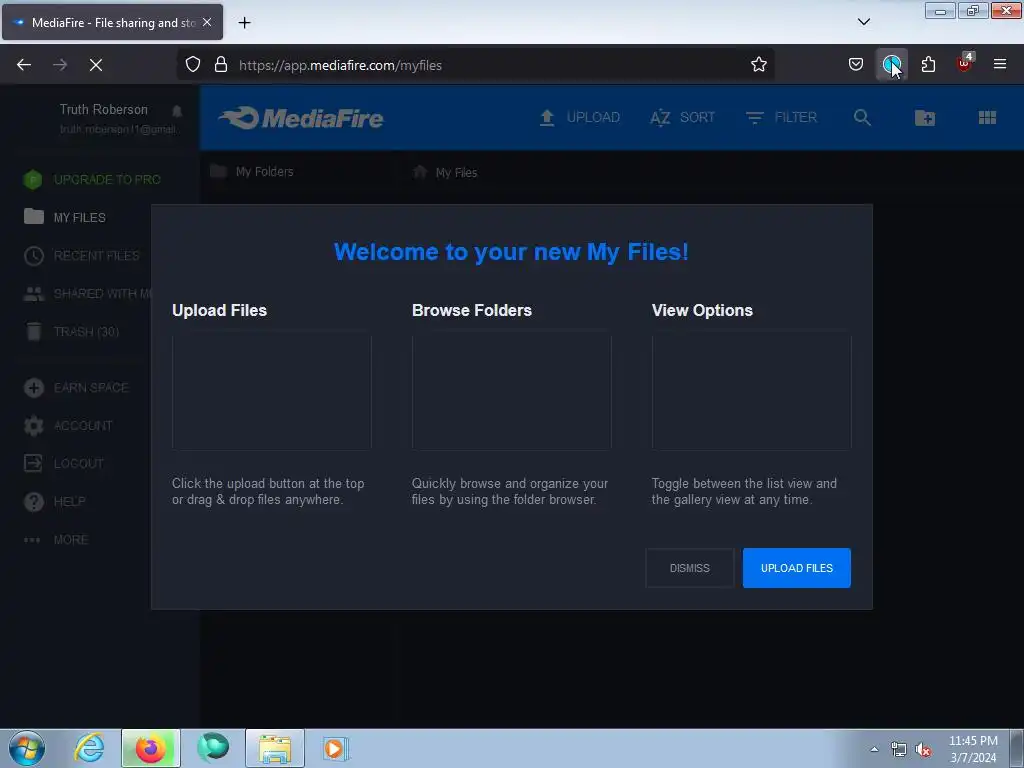Click the new folder icon
This screenshot has height=768, width=1024.
[925, 118]
